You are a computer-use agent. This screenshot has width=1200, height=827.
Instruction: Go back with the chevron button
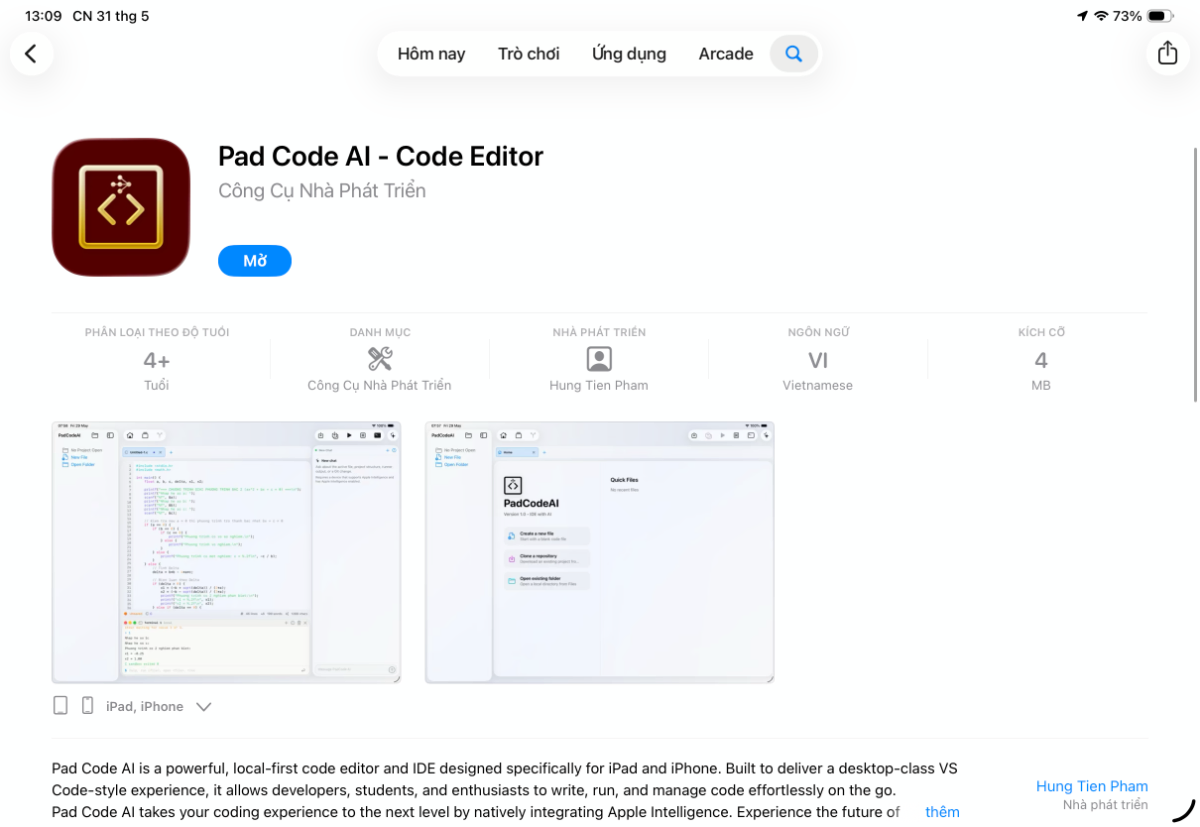tap(31, 54)
